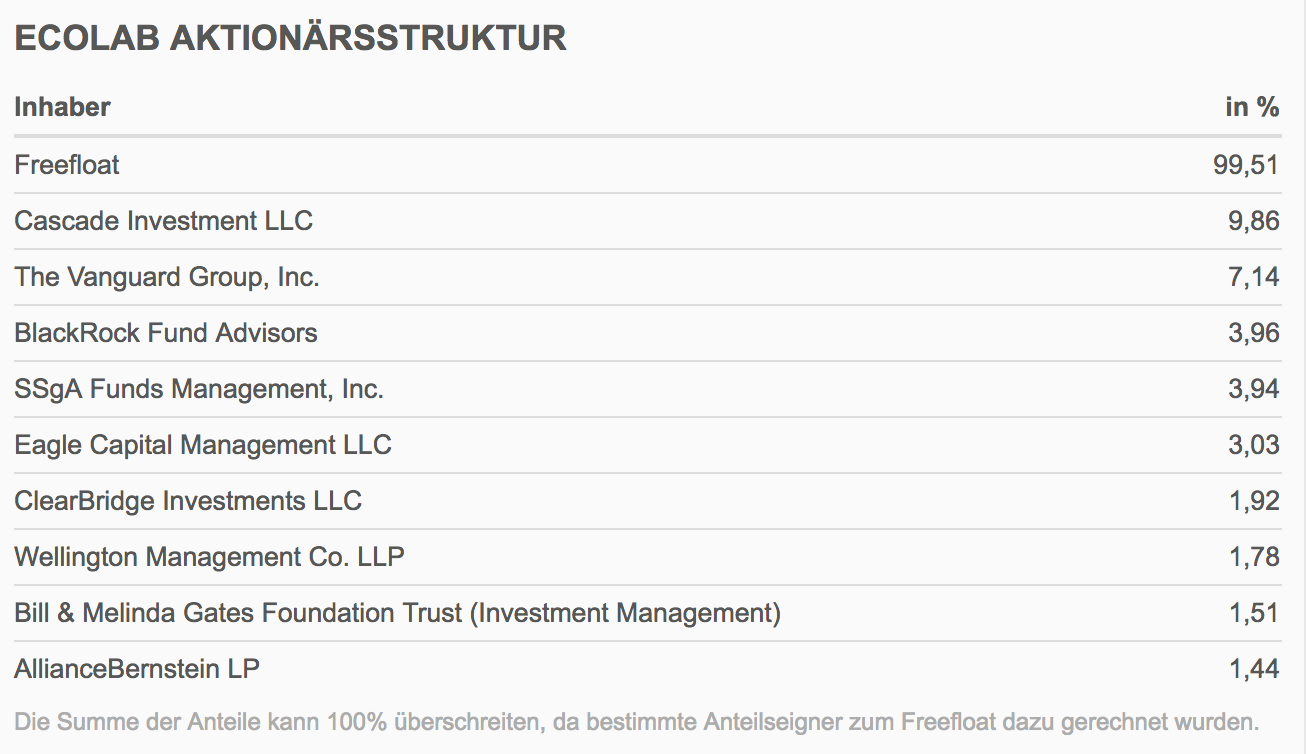Select the 1,78 percentage value

[x=1254, y=557]
